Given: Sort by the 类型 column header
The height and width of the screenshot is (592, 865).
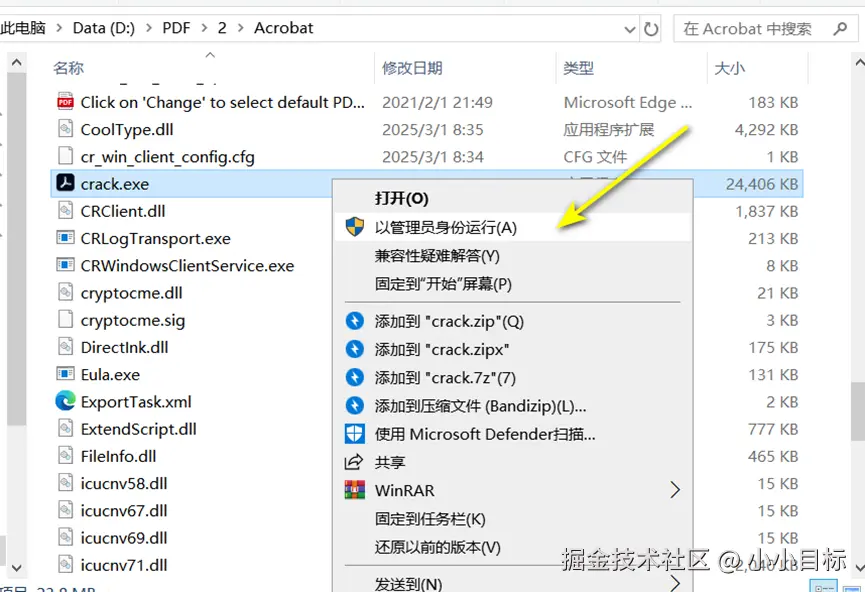Looking at the screenshot, I should coord(579,68).
